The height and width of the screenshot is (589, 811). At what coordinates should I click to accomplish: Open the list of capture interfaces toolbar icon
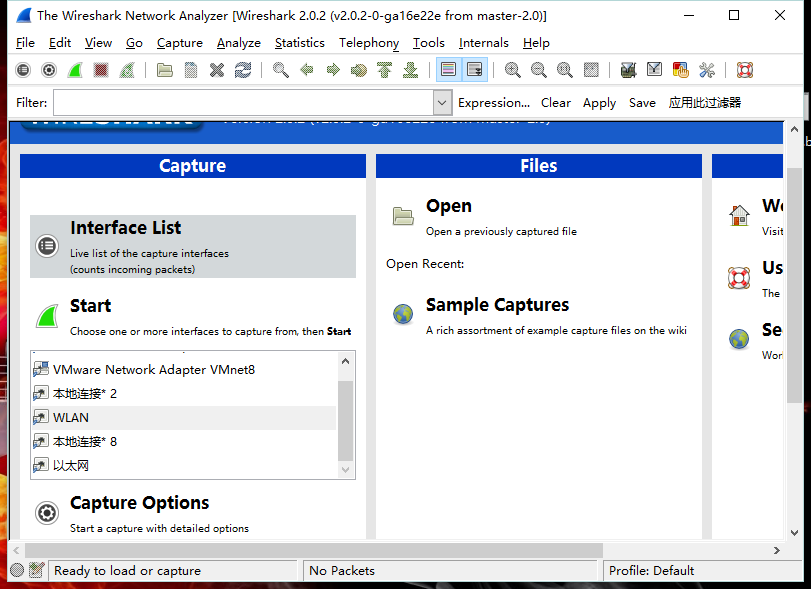pyautogui.click(x=23, y=70)
